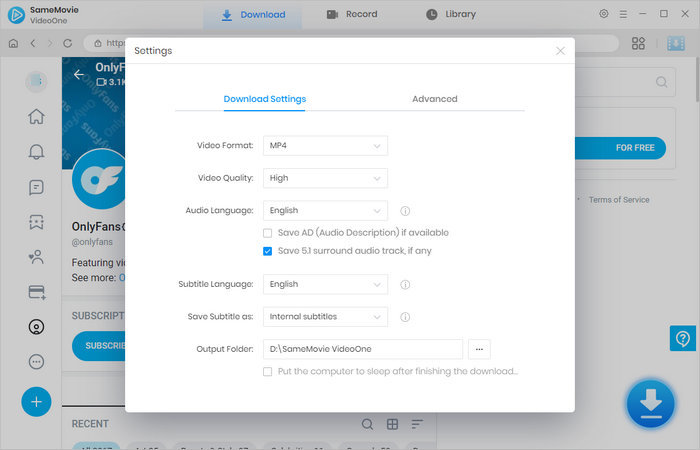Open the settings gear in title bar

(x=604, y=14)
